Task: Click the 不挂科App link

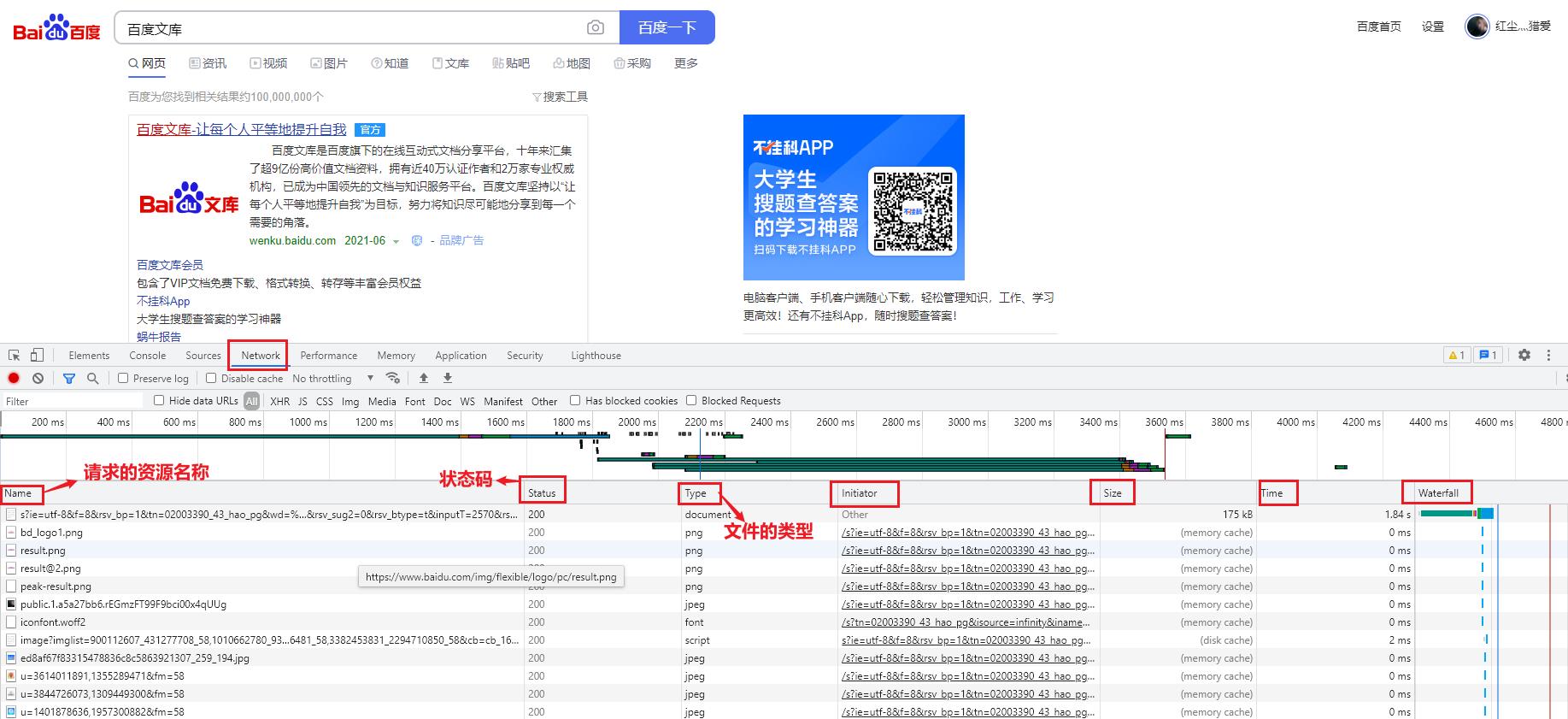Action: [x=163, y=301]
